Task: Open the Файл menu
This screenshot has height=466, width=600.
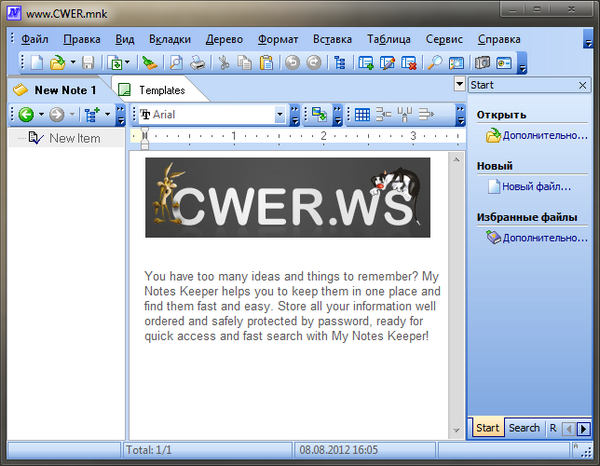Action: click(x=34, y=39)
